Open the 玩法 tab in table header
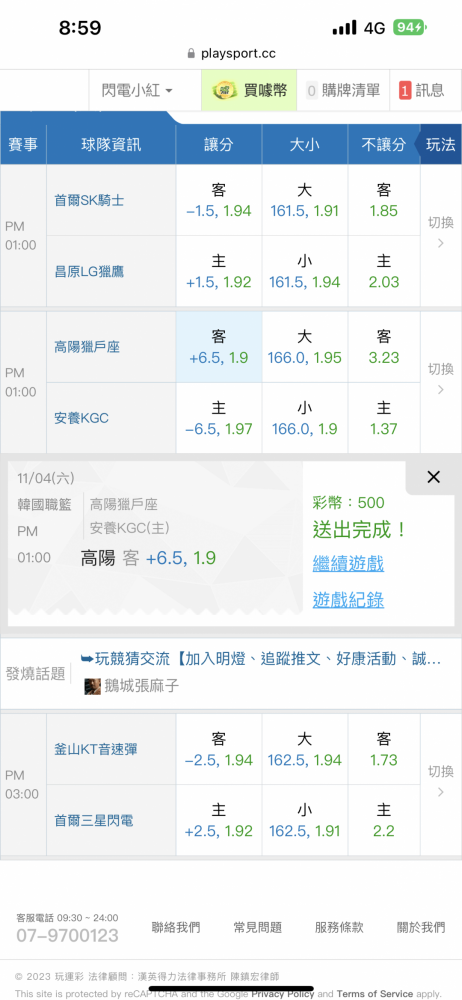 coord(440,145)
